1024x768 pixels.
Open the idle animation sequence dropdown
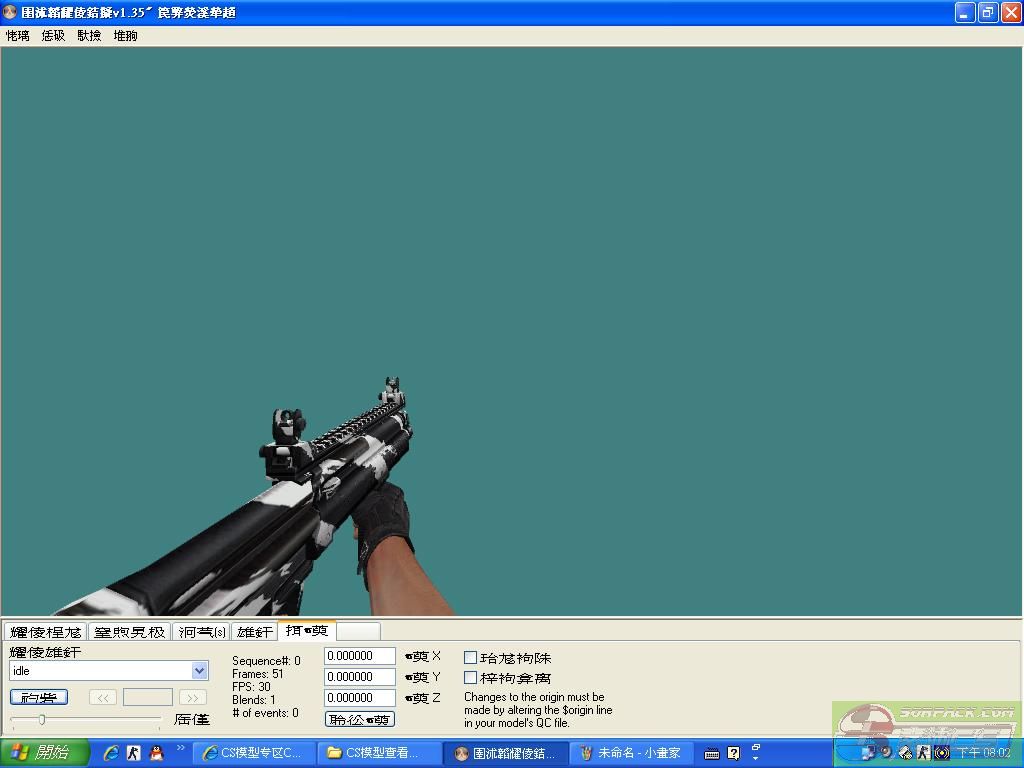point(199,671)
